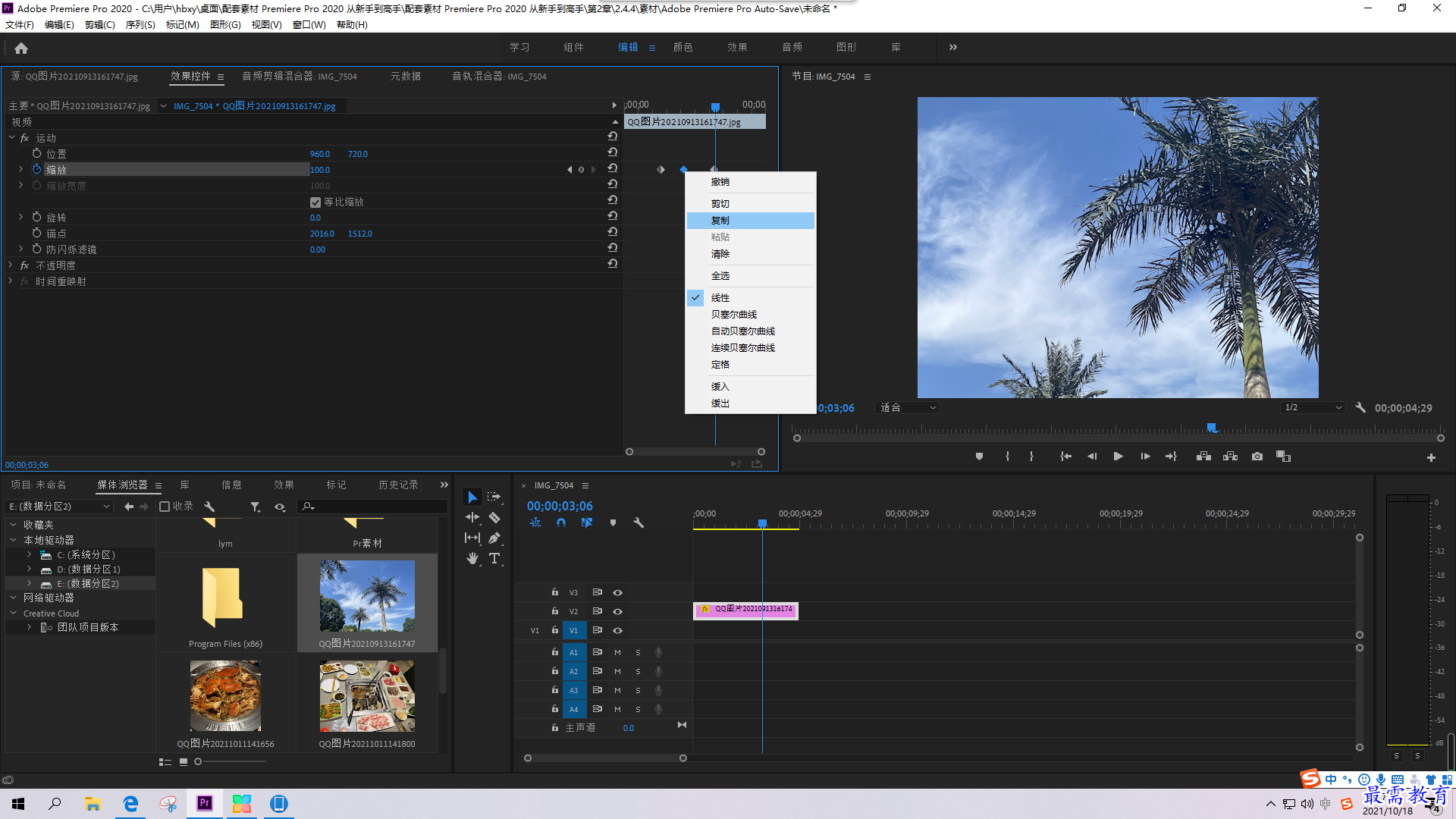The height and width of the screenshot is (819, 1456).
Task: Select the Hand tool
Action: point(472,558)
